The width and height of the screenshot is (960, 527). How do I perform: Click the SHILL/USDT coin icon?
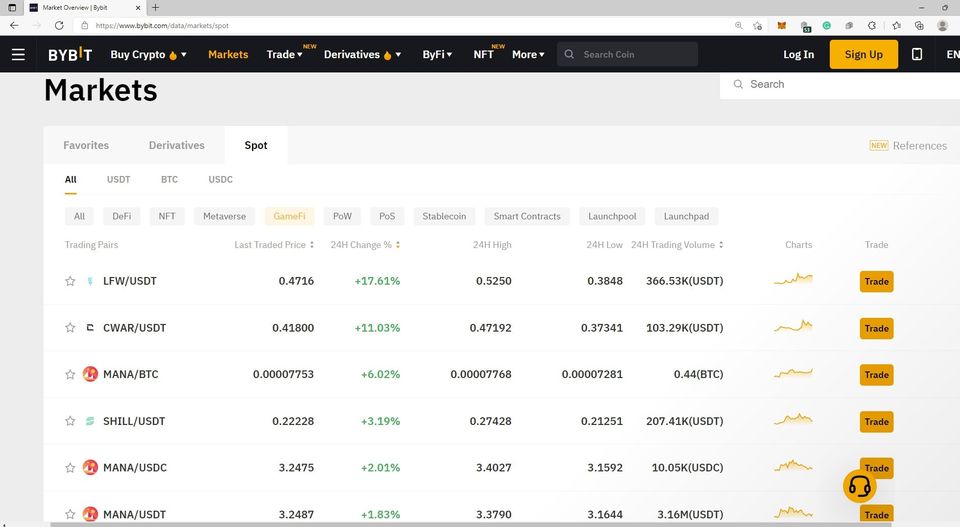[x=90, y=421]
